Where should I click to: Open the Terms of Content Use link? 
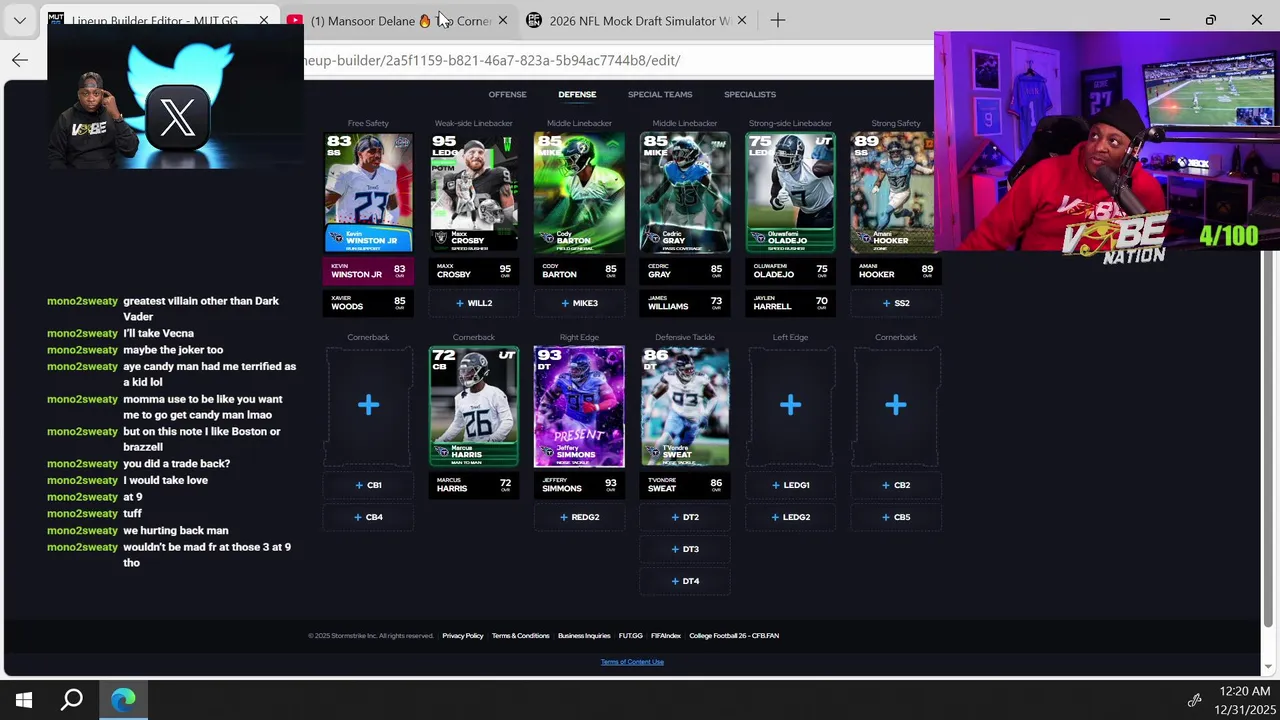coord(632,662)
